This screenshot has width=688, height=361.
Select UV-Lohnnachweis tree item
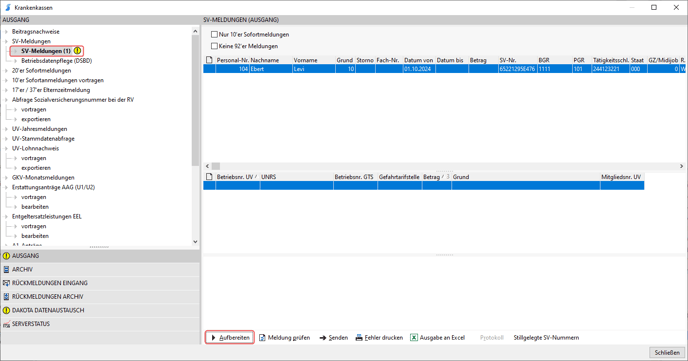pos(35,148)
